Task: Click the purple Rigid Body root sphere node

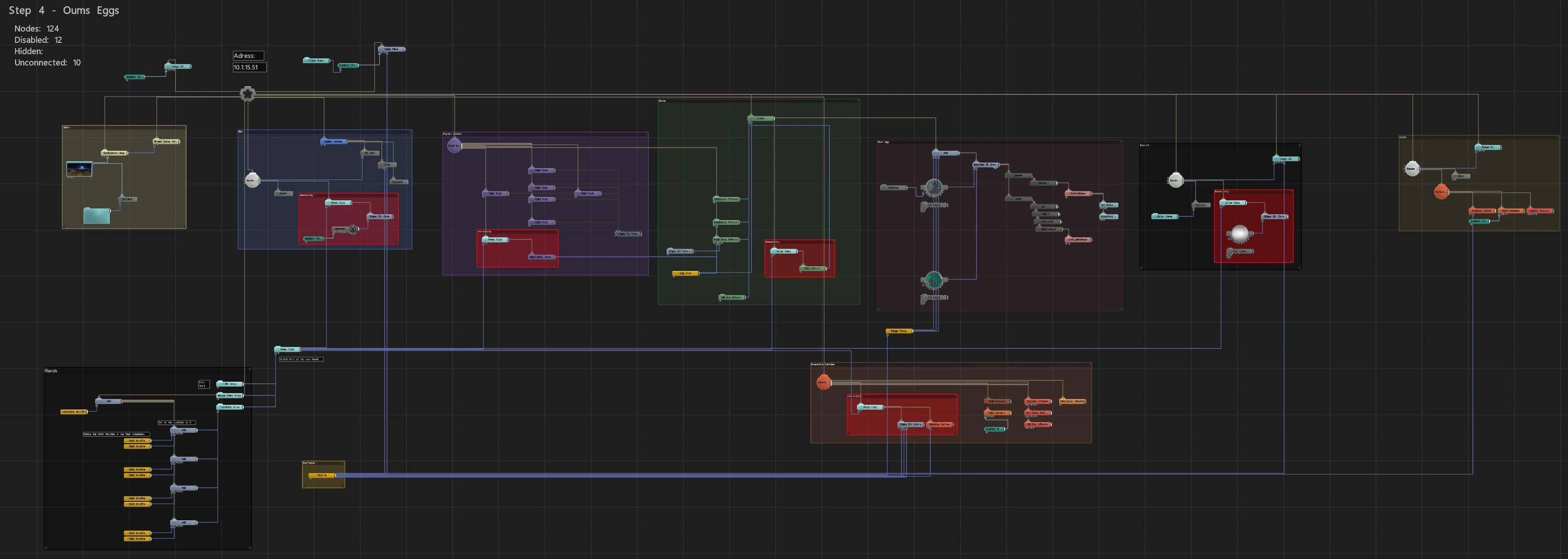Action: pyautogui.click(x=454, y=146)
